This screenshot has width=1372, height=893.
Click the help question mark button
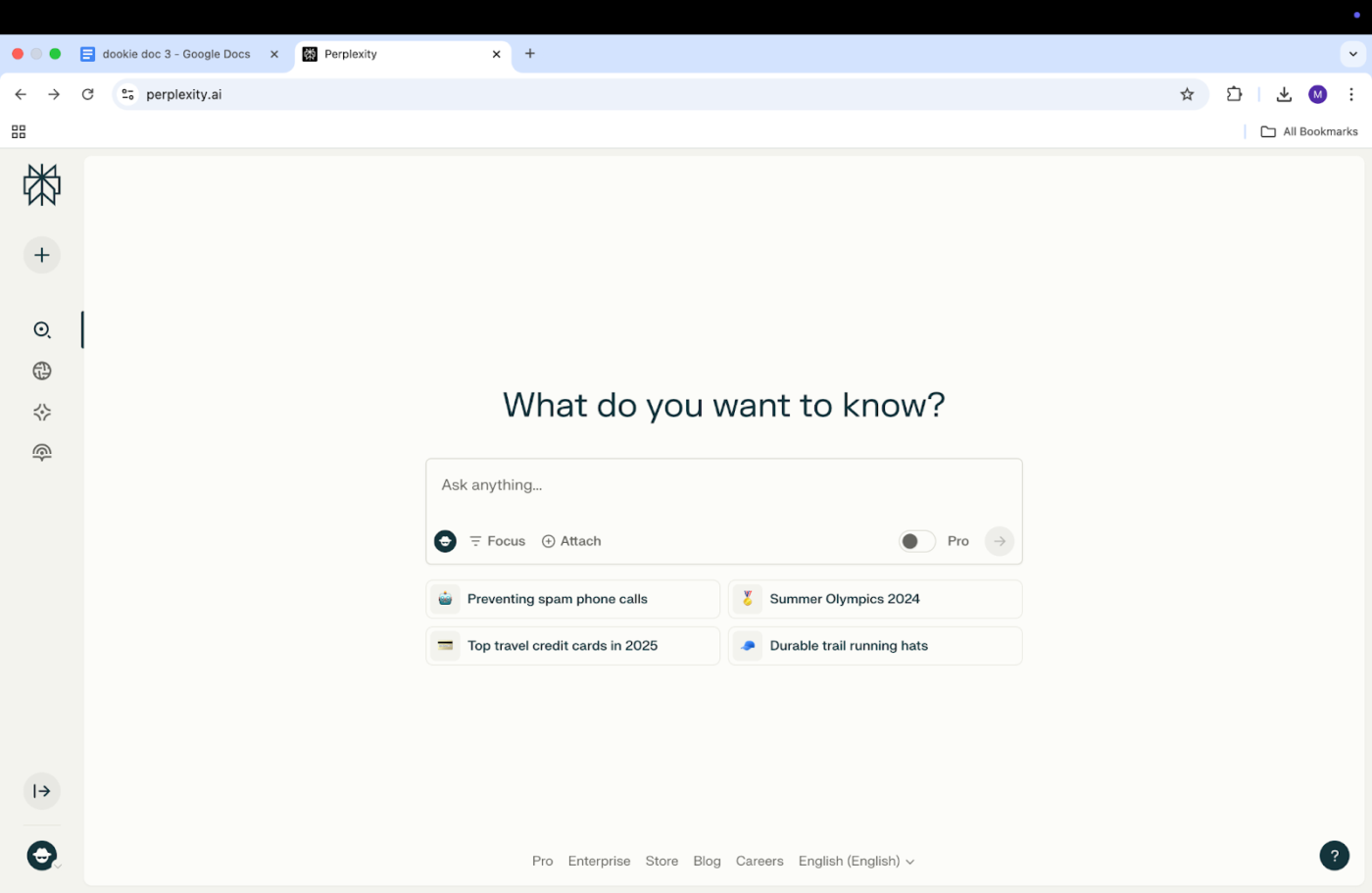(x=1334, y=856)
